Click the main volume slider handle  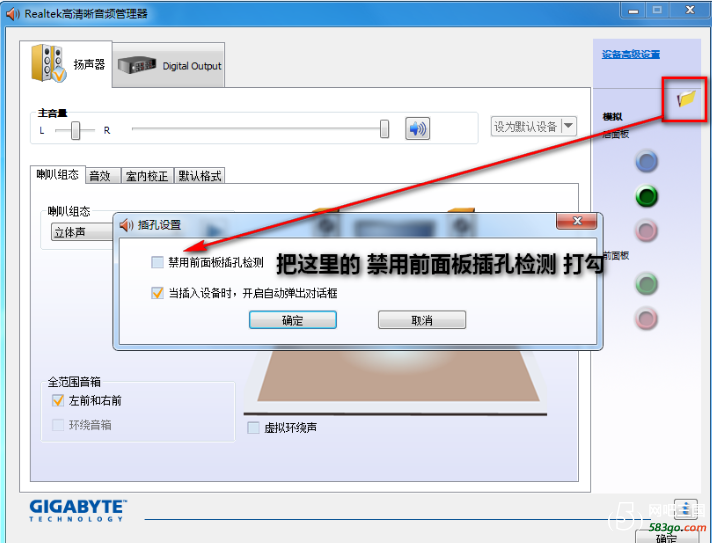coord(384,129)
